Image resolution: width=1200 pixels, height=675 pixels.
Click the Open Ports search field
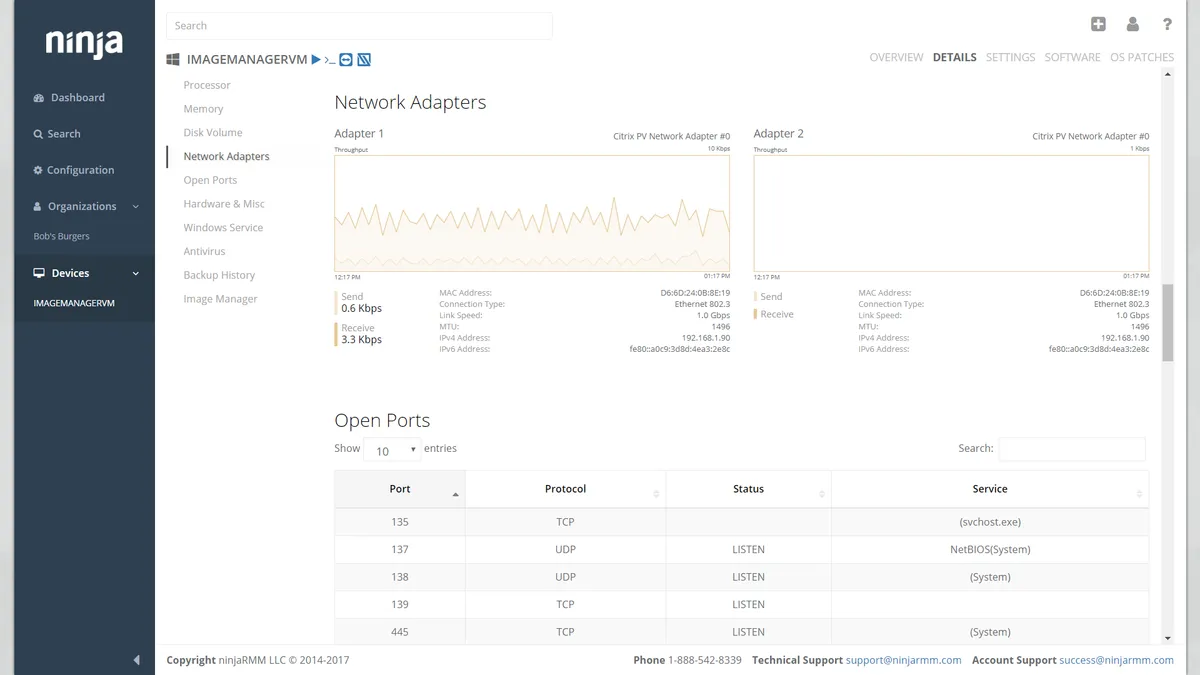click(1071, 449)
